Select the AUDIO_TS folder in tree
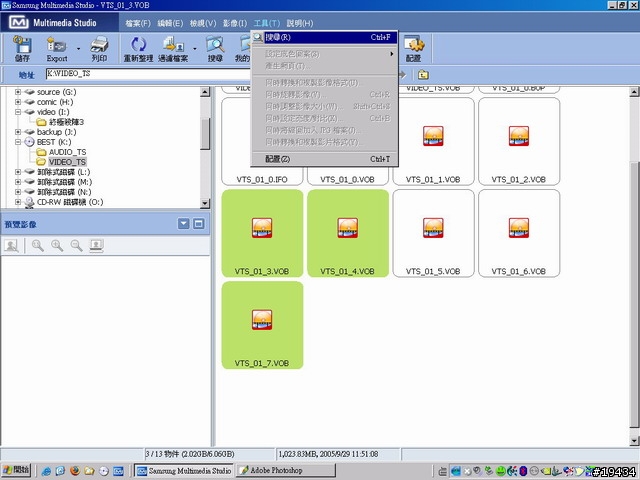This screenshot has height=480, width=640. coord(67,152)
